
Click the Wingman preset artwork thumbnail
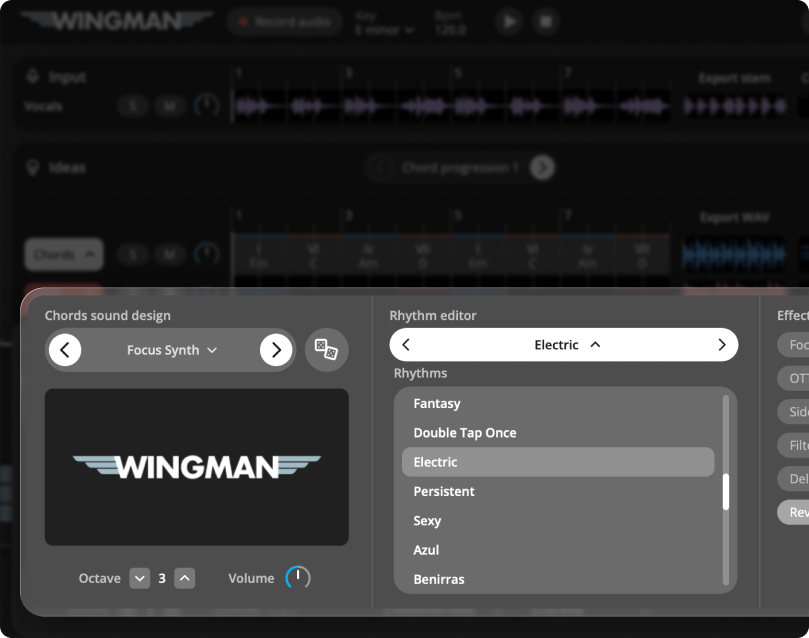coord(197,467)
